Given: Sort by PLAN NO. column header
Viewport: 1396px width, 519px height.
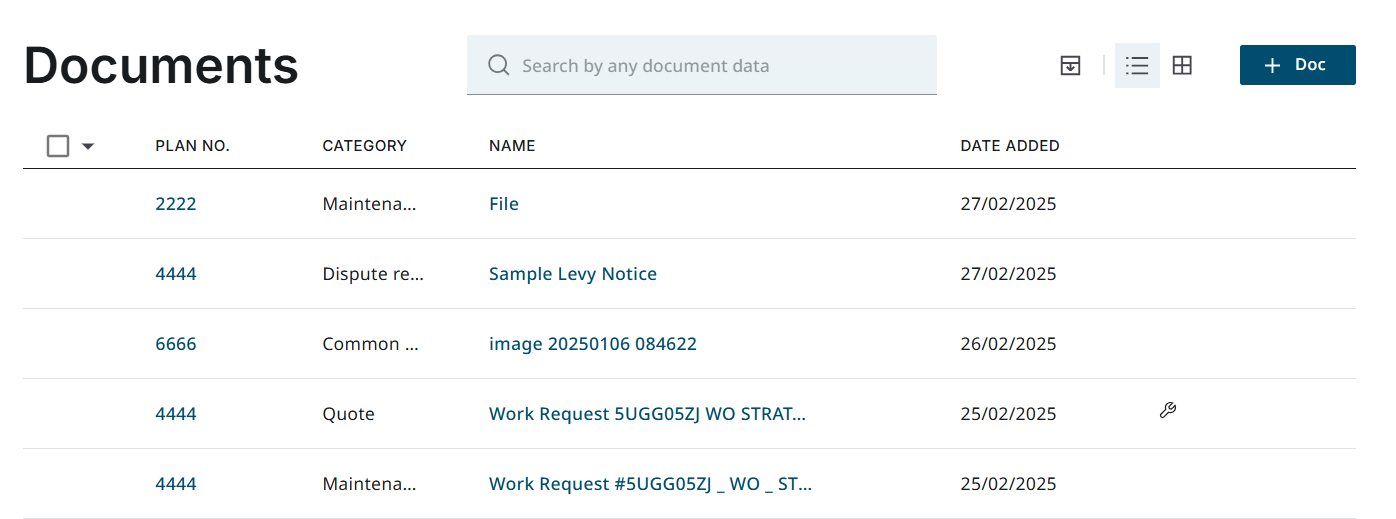Looking at the screenshot, I should (193, 146).
